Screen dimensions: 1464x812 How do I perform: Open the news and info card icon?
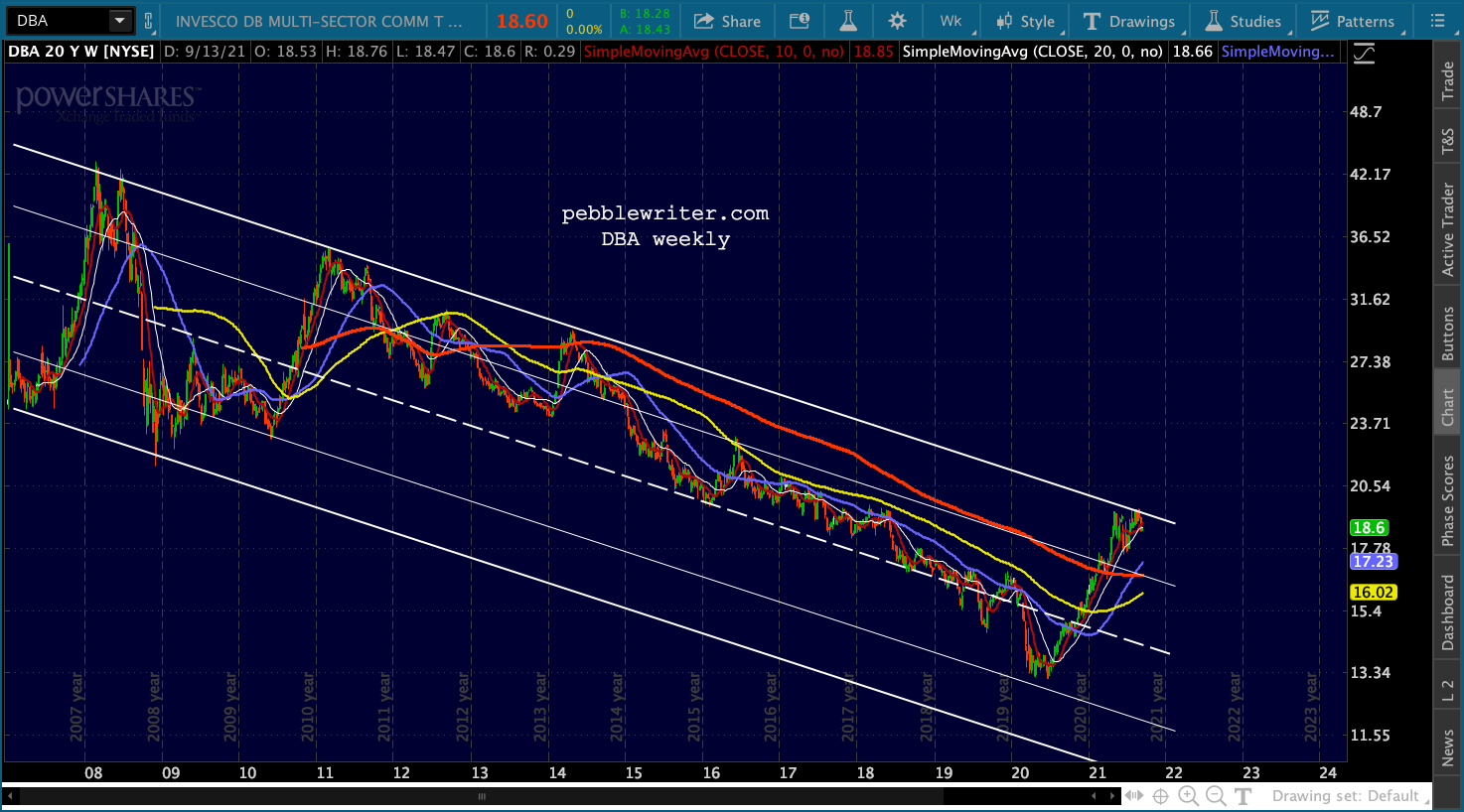click(x=799, y=21)
